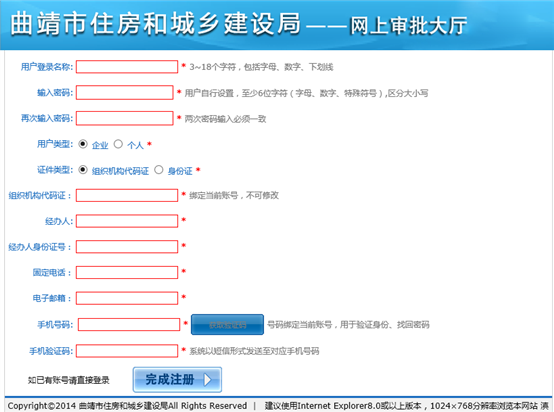Submit with the 完成注册 button
Image resolution: width=554 pixels, height=412 pixels.
pos(177,380)
